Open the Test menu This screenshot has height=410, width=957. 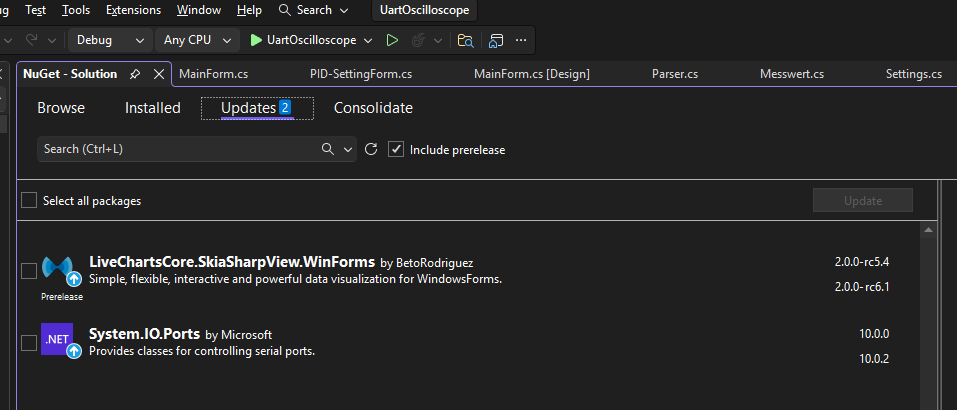point(35,10)
